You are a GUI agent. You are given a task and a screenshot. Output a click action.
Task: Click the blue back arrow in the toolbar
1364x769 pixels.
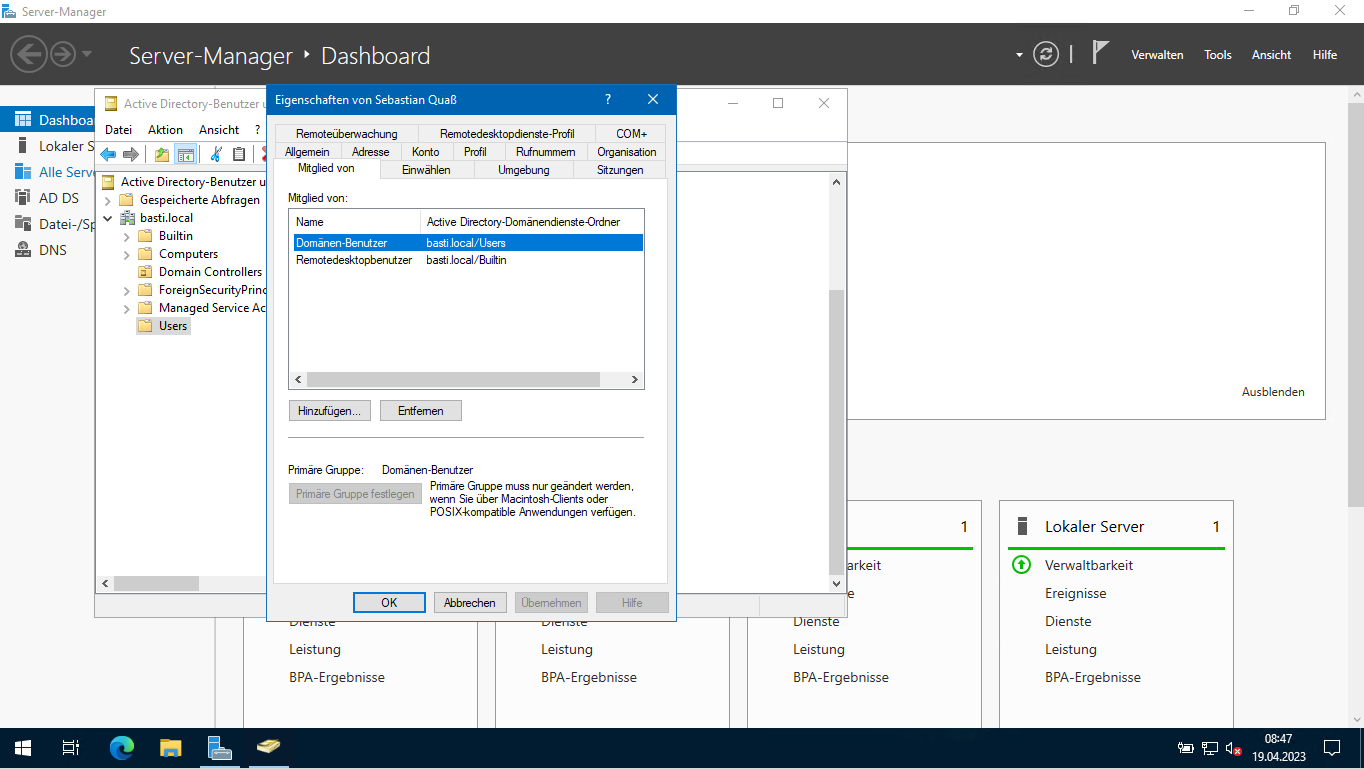click(x=108, y=154)
